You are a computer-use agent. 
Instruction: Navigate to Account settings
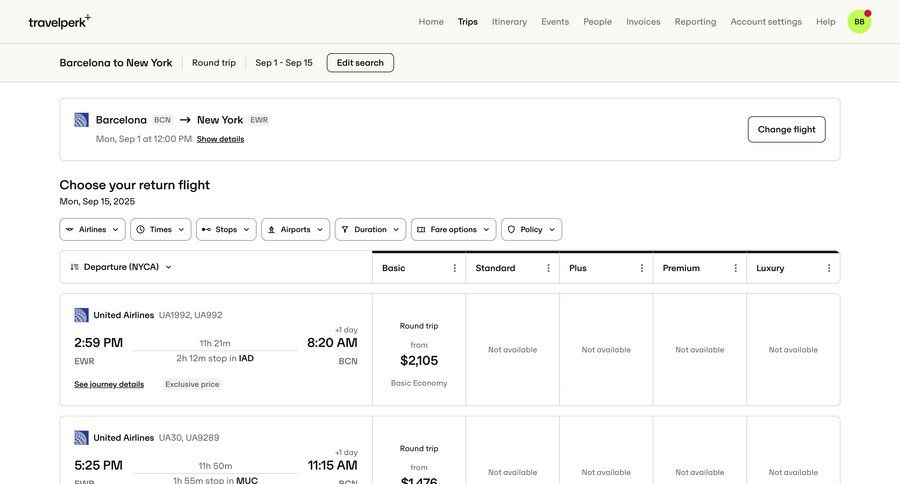766,22
